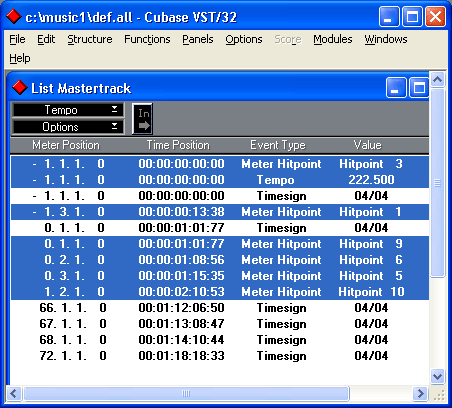This screenshot has width=452, height=408.
Task: Click the horizontal scrollbar left arrow
Action: (13, 394)
